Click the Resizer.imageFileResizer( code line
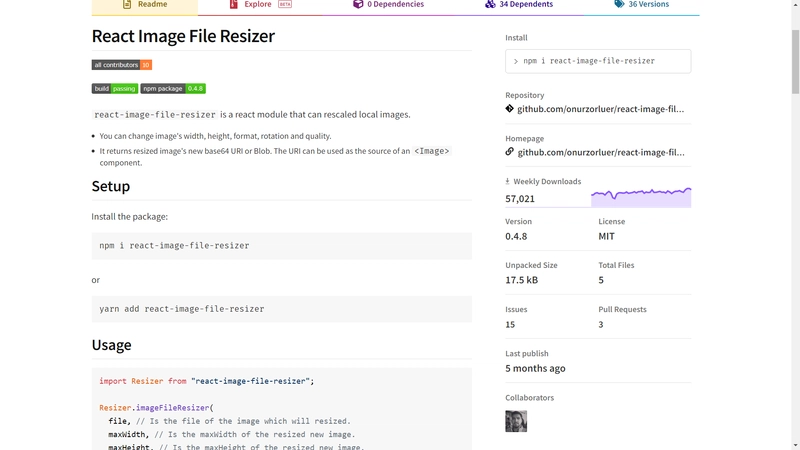The width and height of the screenshot is (800, 450). click(x=157, y=408)
